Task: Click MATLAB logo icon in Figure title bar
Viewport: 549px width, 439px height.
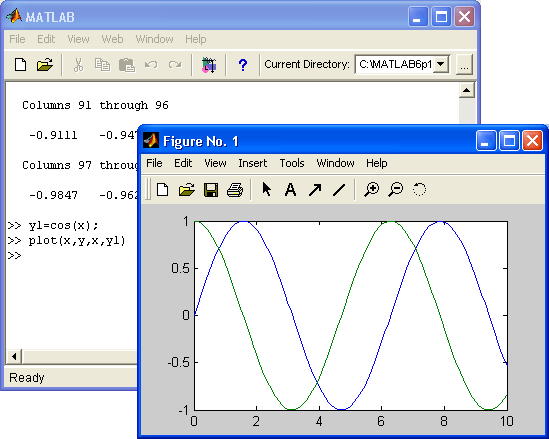Action: 151,141
